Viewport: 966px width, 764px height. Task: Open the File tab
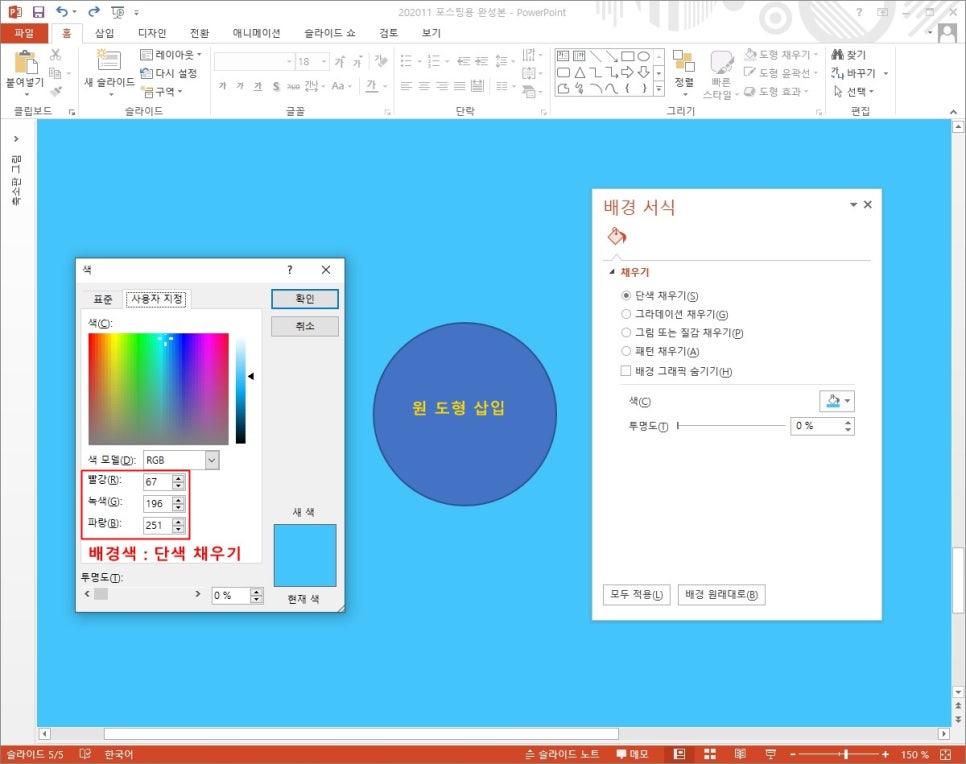tap(24, 33)
